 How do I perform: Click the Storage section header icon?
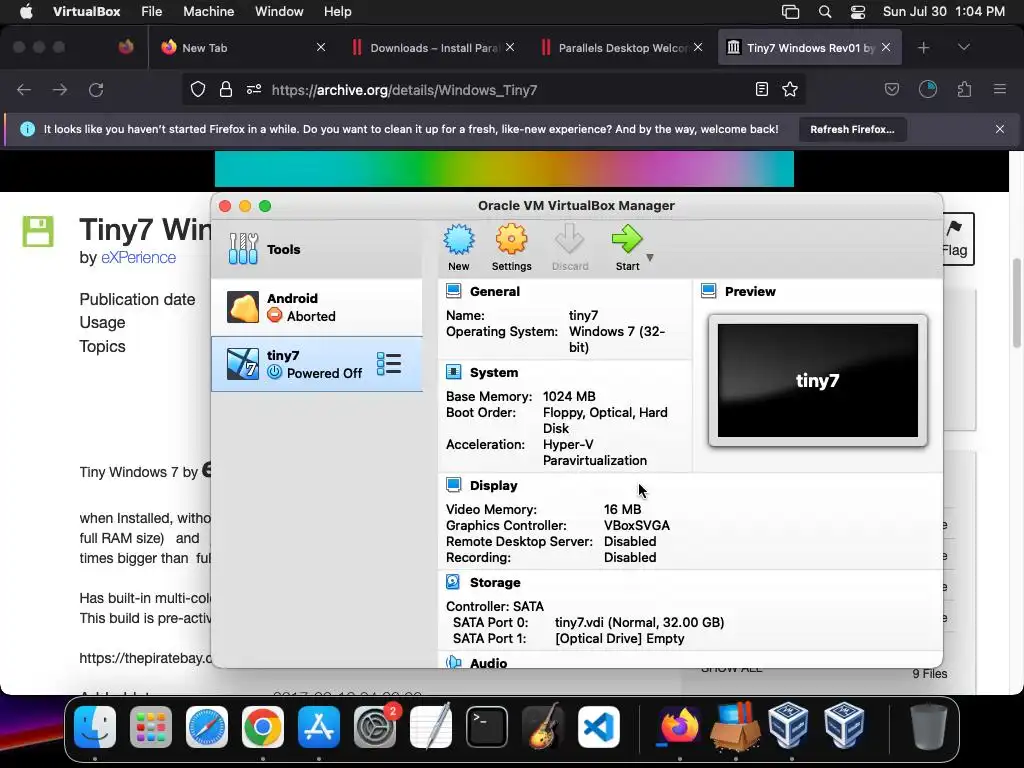453,581
